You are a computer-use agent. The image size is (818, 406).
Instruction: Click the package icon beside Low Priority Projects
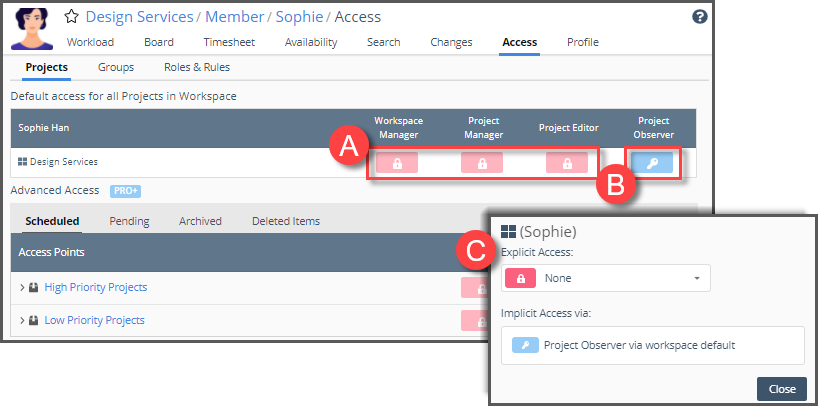(34, 321)
